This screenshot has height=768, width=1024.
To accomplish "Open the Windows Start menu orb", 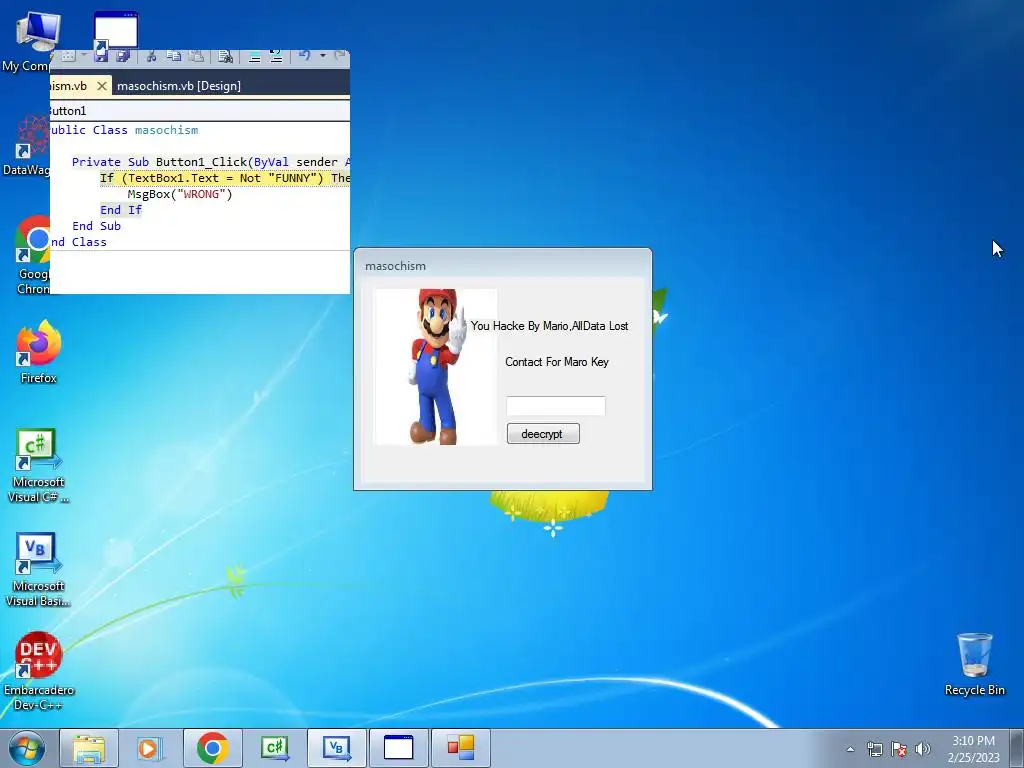I will coord(27,748).
